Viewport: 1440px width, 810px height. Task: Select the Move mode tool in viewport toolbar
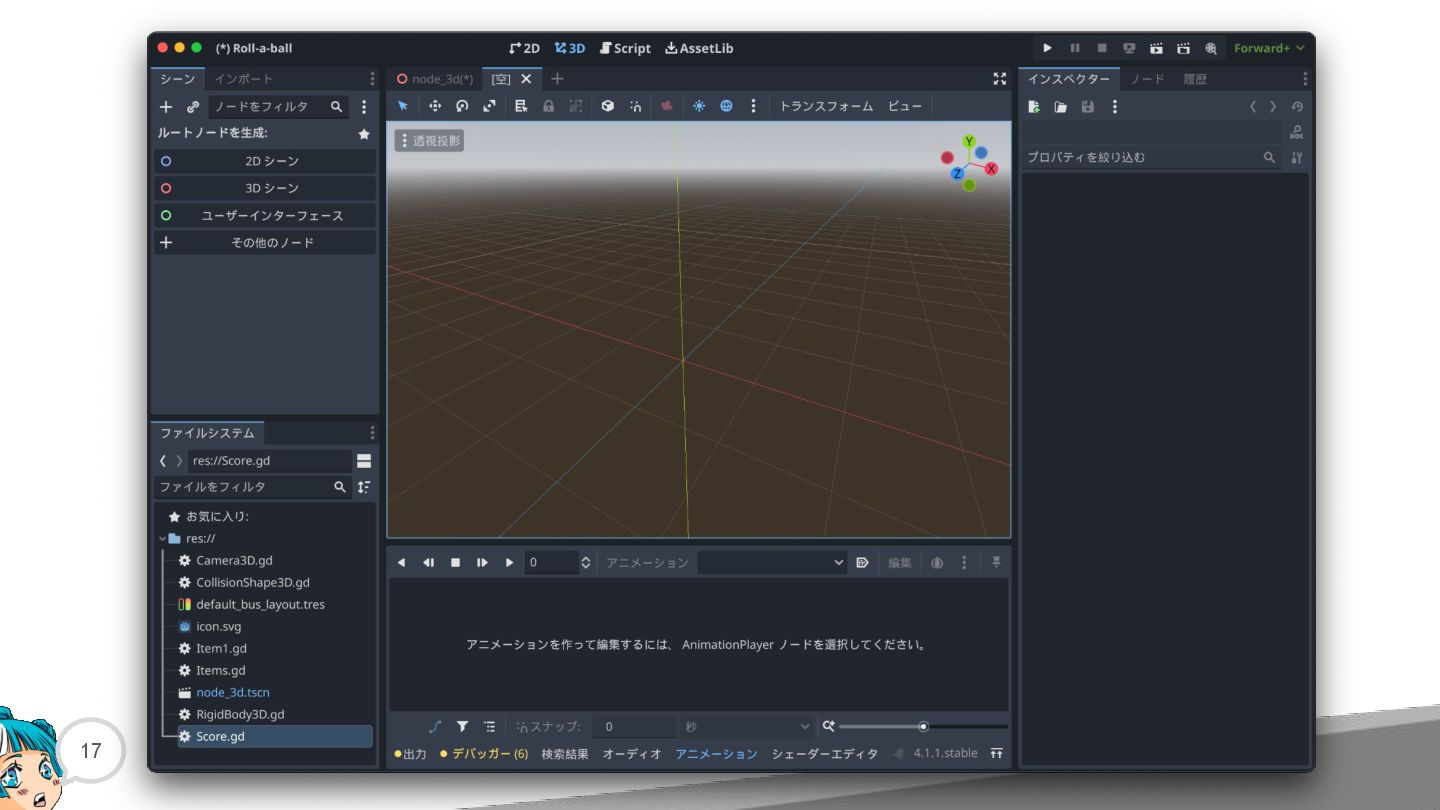pyautogui.click(x=435, y=106)
